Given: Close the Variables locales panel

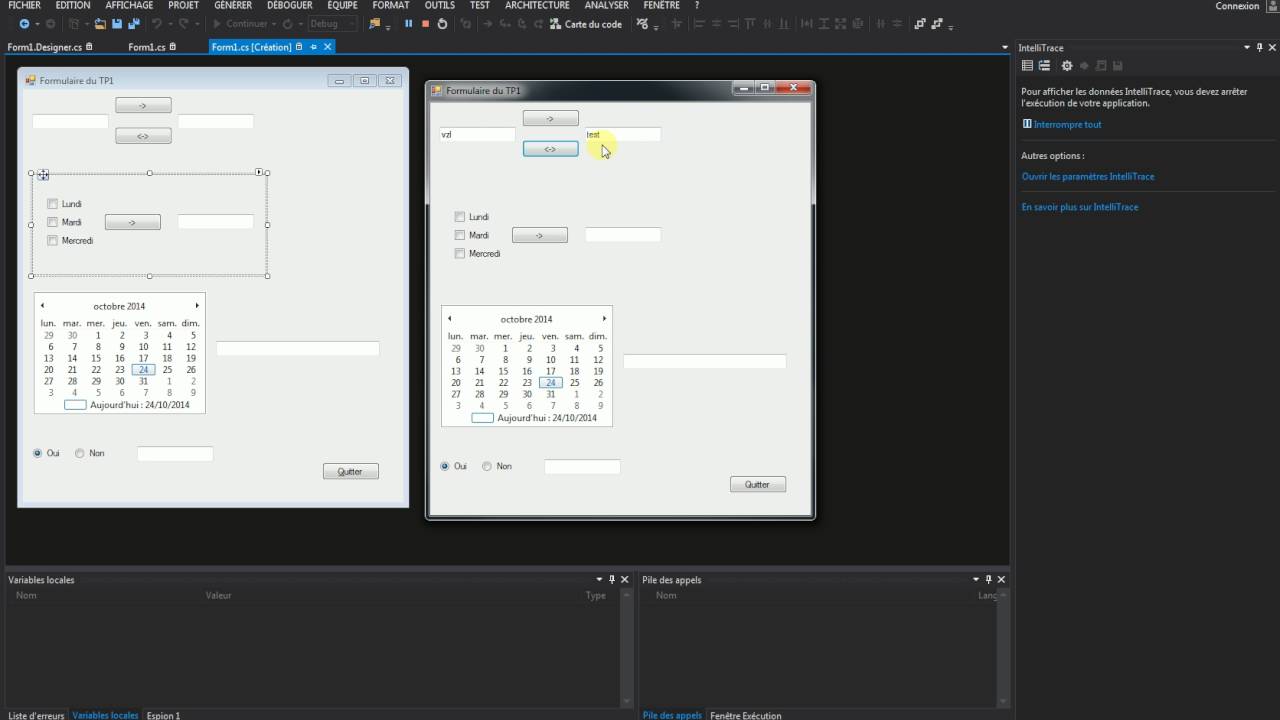Looking at the screenshot, I should (x=625, y=579).
